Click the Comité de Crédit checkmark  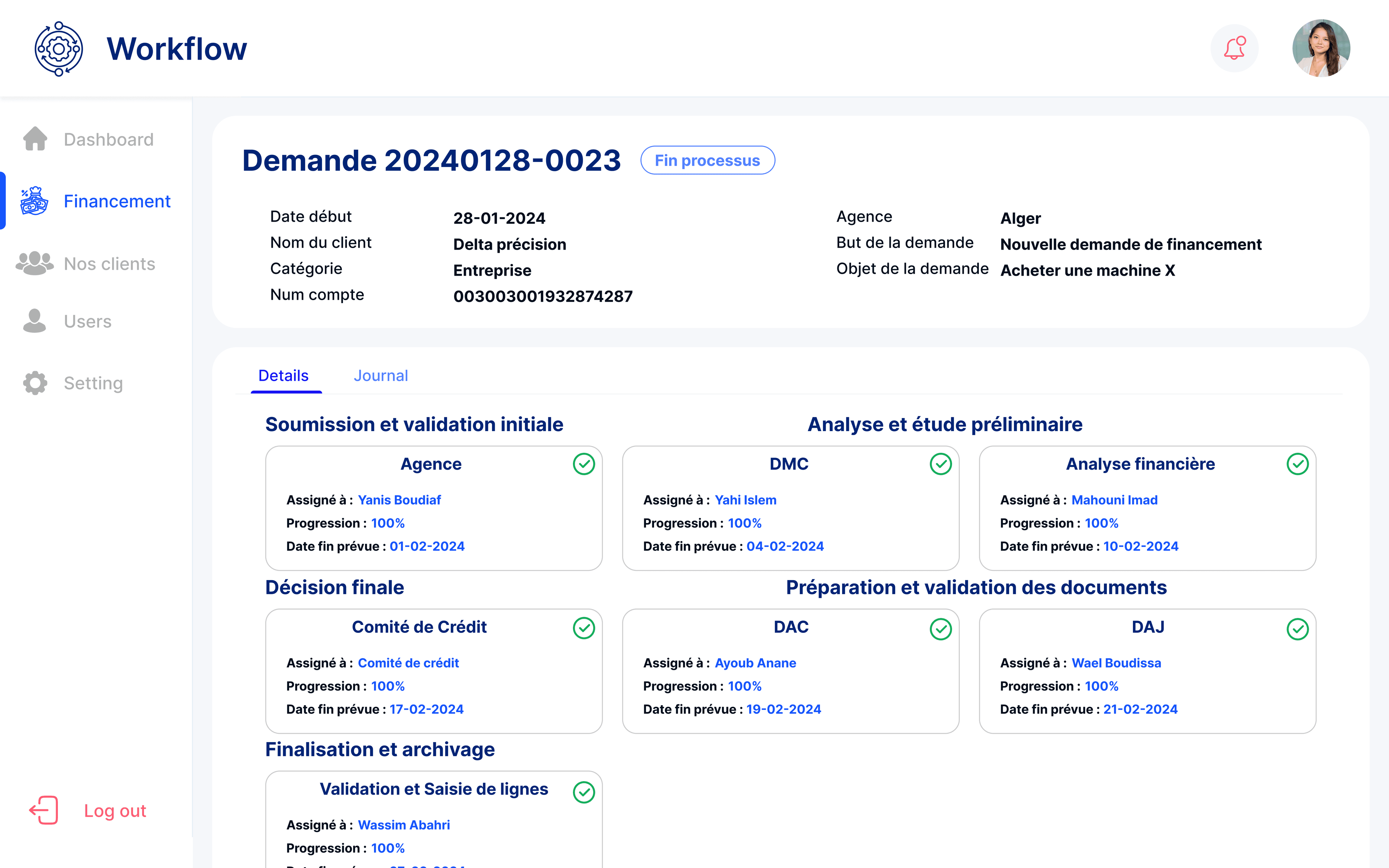coord(584,628)
